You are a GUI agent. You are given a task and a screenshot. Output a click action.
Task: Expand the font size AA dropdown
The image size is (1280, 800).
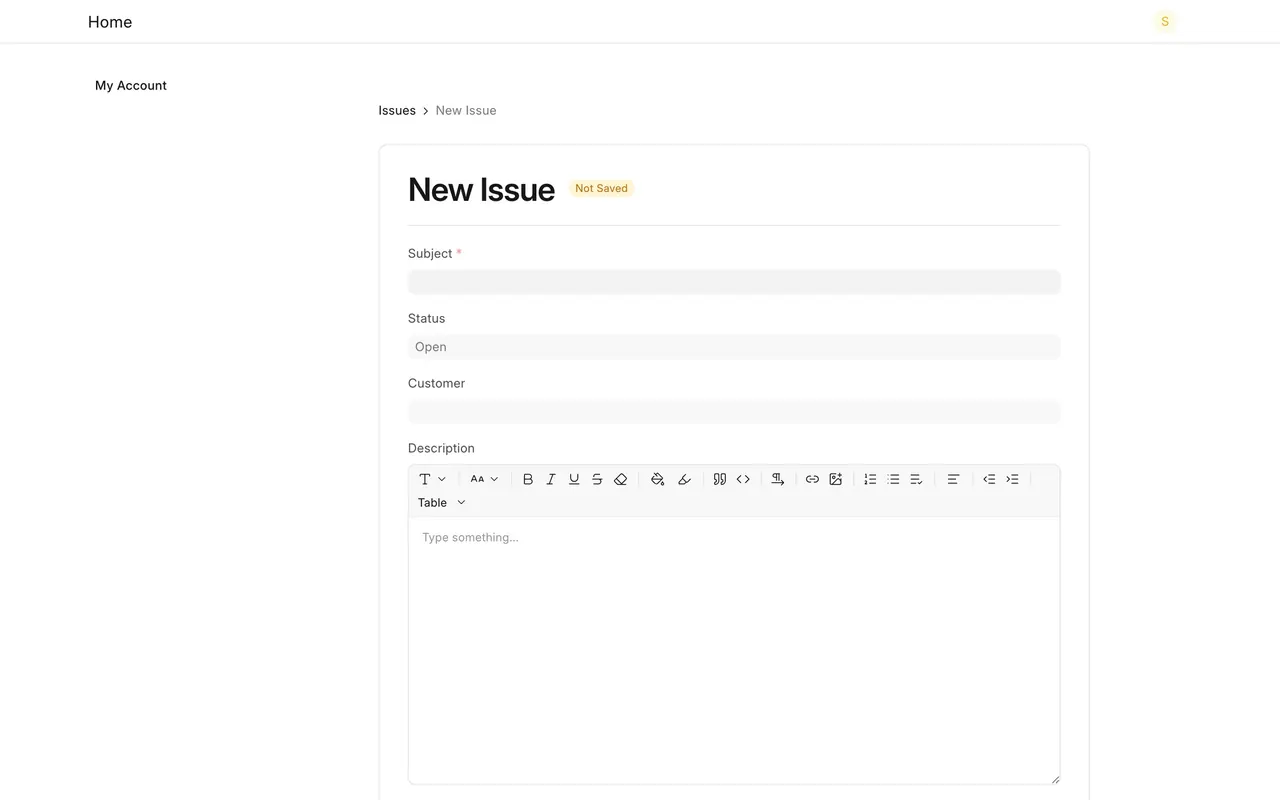(484, 479)
